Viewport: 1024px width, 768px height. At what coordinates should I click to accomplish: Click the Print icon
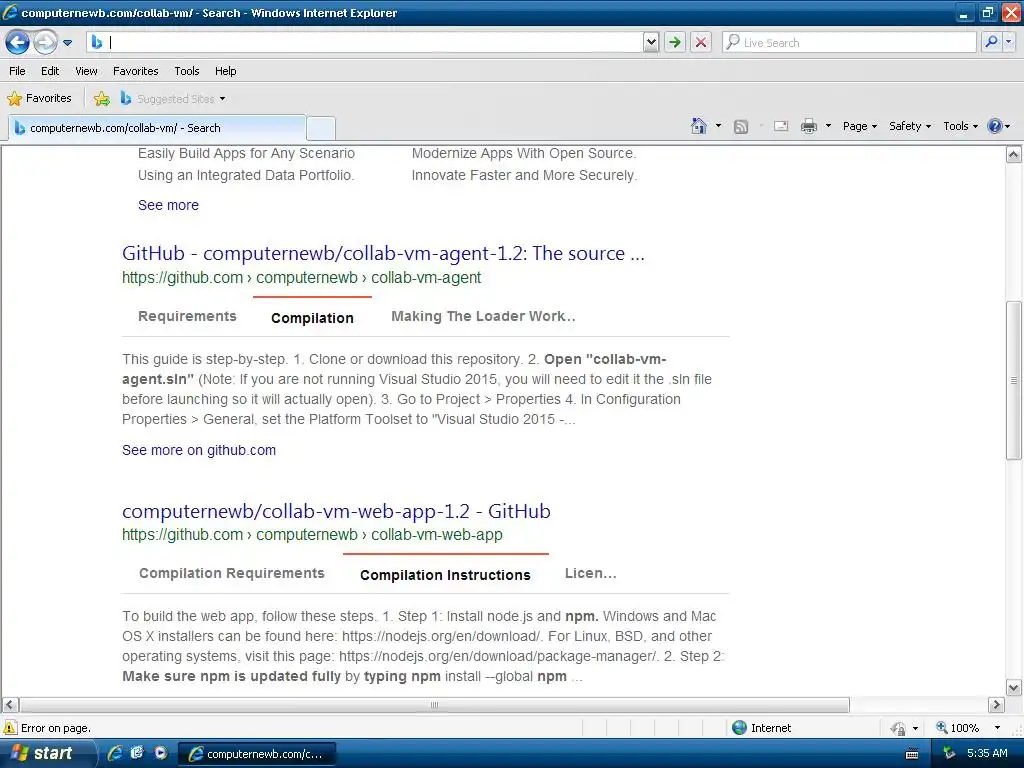click(x=808, y=126)
